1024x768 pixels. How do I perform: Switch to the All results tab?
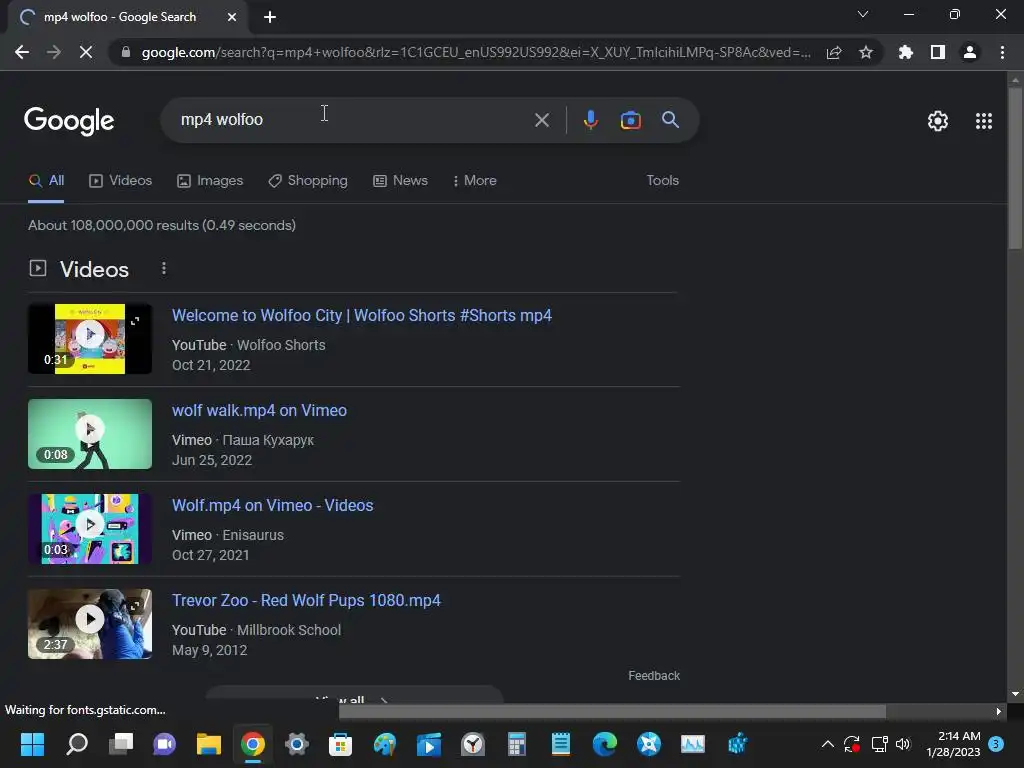pyautogui.click(x=46, y=181)
